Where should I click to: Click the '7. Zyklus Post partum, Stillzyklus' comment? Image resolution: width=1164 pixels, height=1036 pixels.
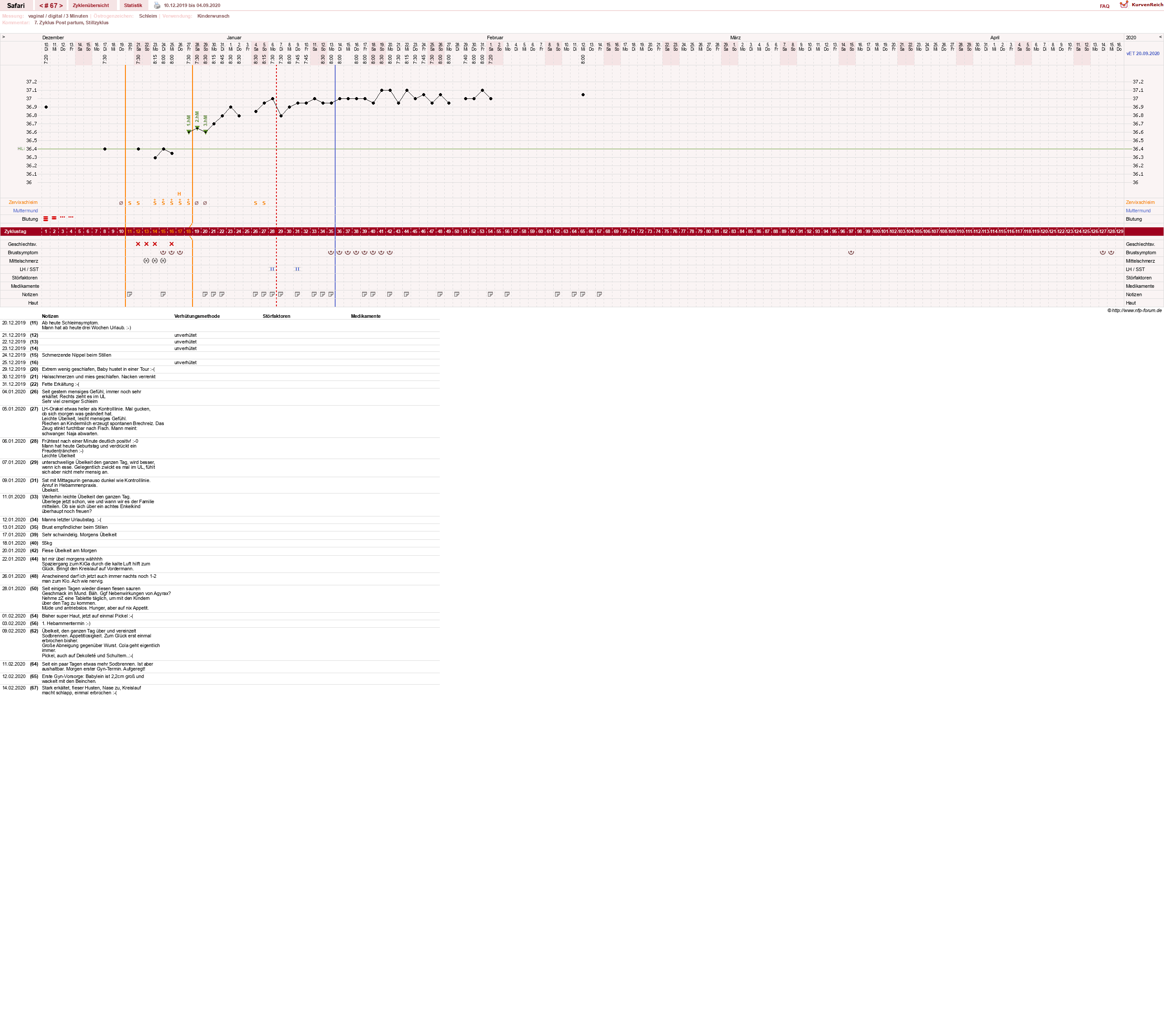tap(71, 23)
